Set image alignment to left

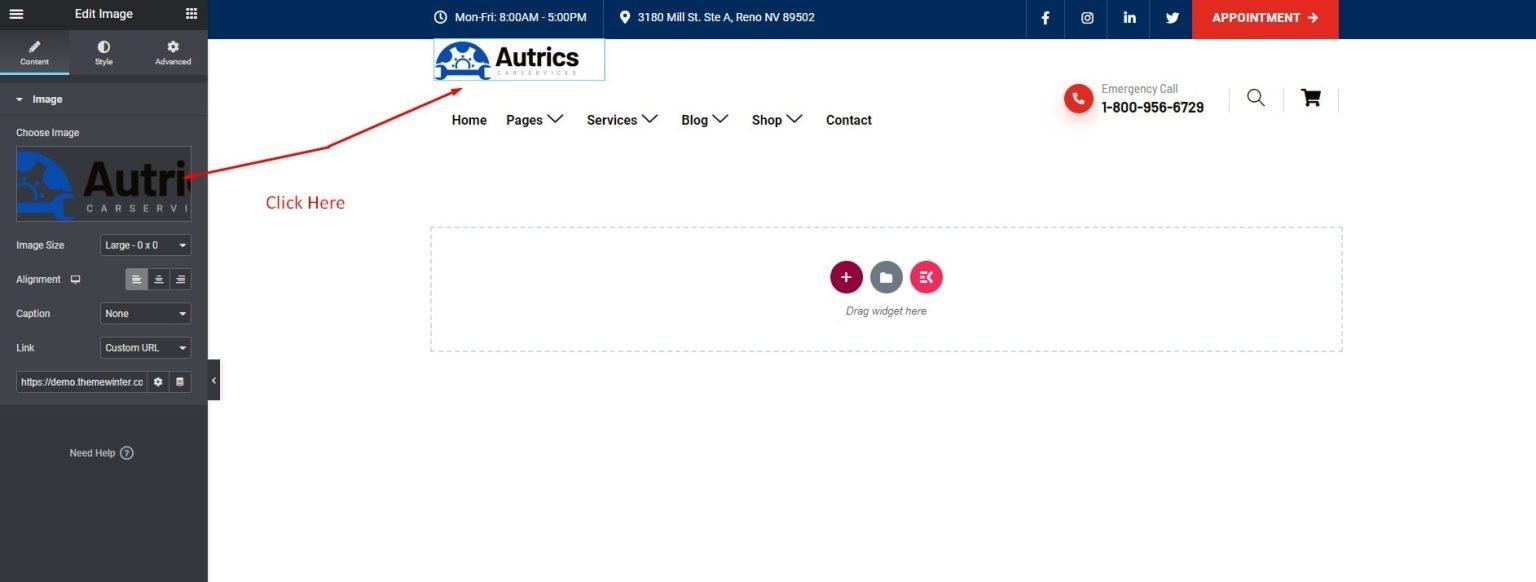pyautogui.click(x=137, y=279)
